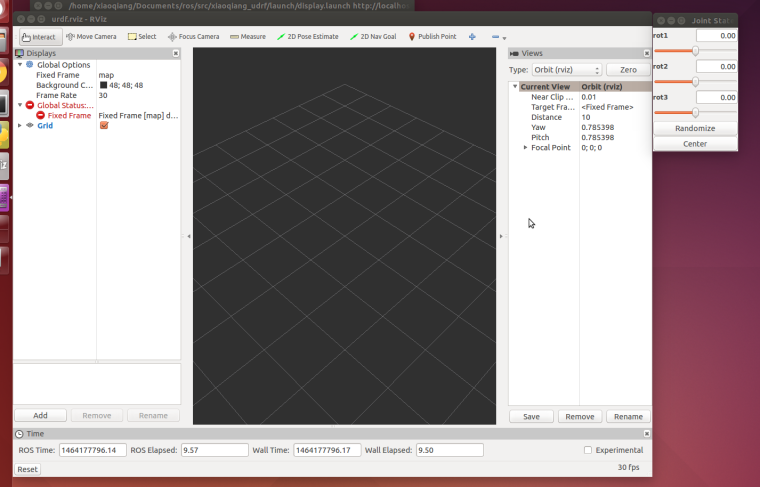Screen dimensions: 760x487
Task: Click the blue plus add-tool icon
Action: click(472, 37)
